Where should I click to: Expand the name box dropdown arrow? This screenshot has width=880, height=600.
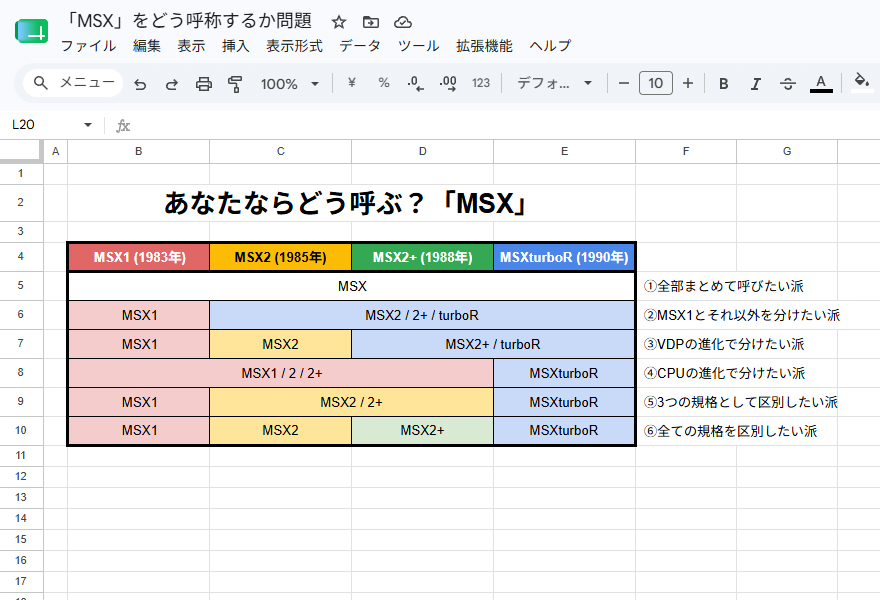tap(88, 125)
